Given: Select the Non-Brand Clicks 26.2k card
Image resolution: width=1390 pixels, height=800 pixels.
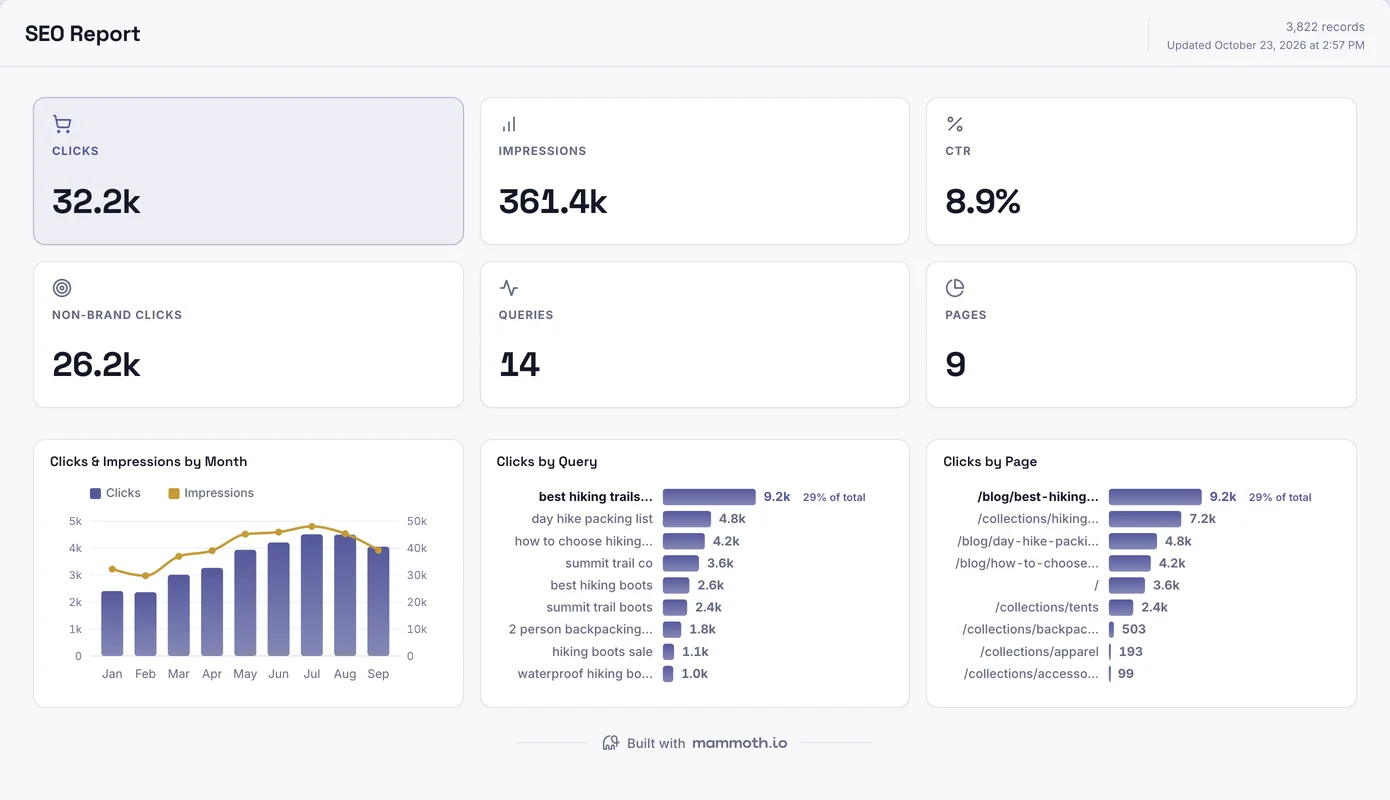Looking at the screenshot, I should click(248, 335).
